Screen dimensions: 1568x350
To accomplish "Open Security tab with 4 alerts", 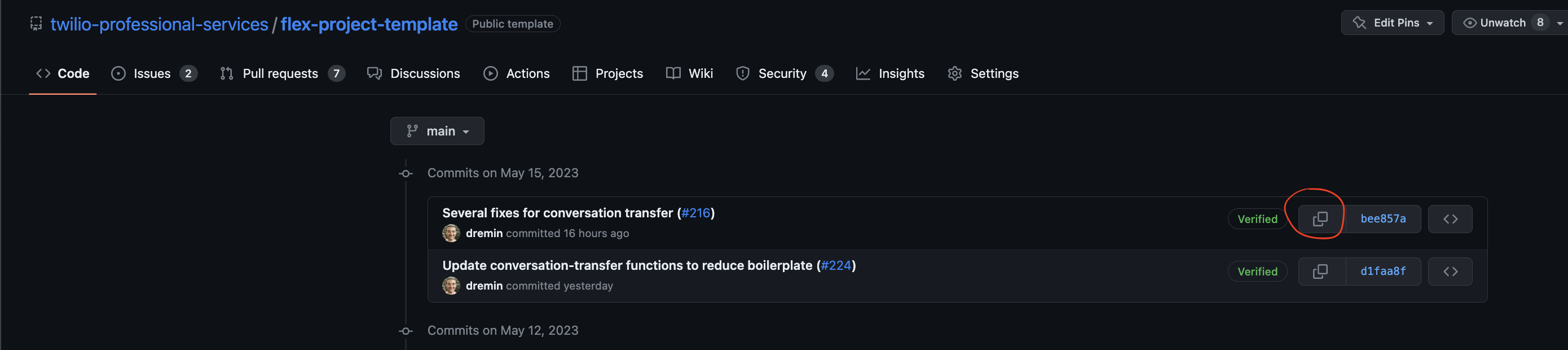I will click(x=785, y=73).
